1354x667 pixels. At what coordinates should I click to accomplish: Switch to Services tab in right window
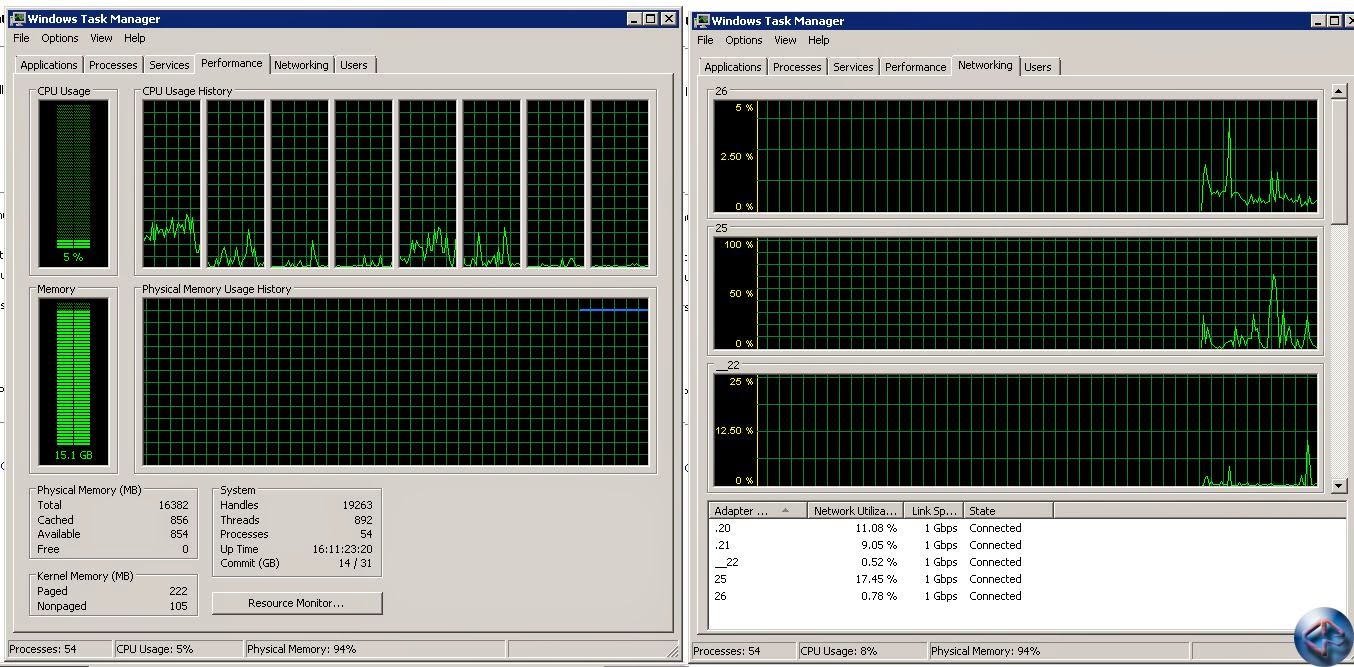(x=853, y=67)
